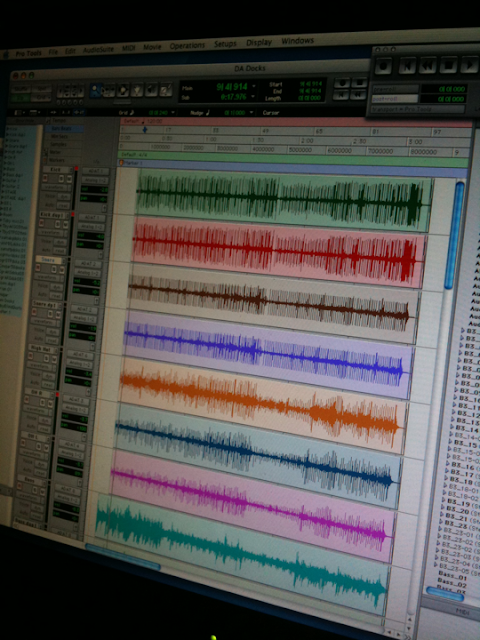Screen dimensions: 480x640
Task: Expand B3_19 region in region list
Action: click(444, 500)
